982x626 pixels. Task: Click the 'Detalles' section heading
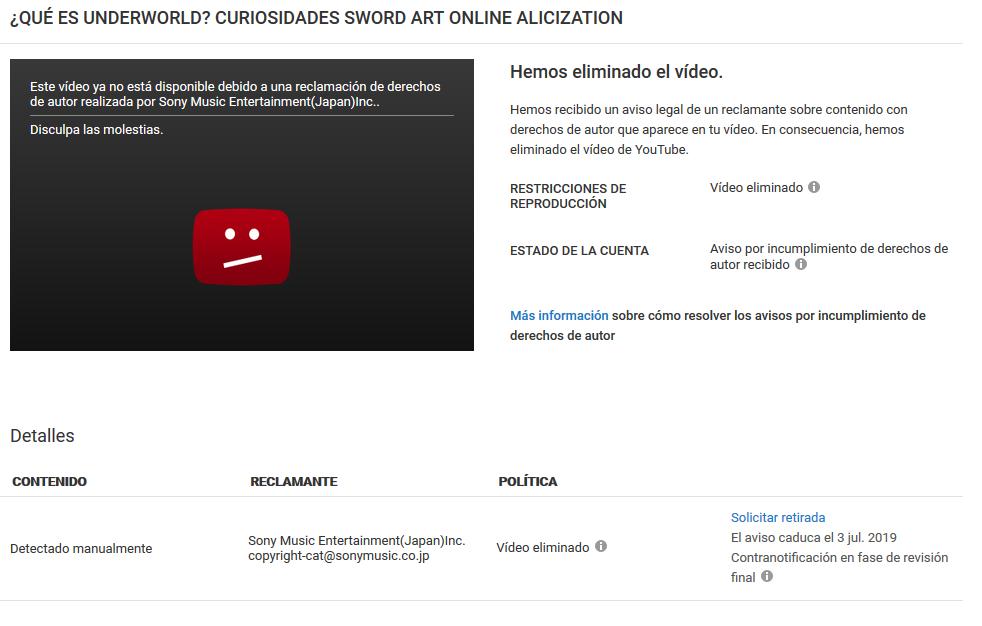pos(42,436)
